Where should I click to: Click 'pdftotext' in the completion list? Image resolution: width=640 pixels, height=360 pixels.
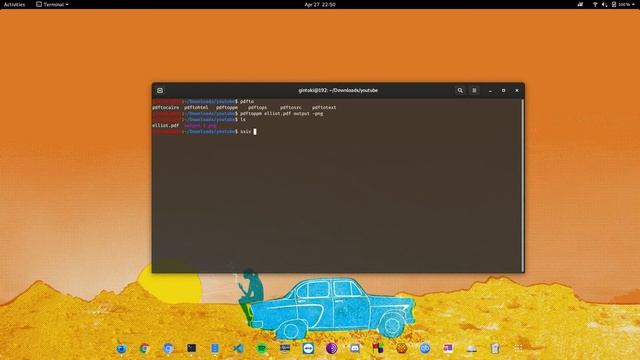point(324,107)
